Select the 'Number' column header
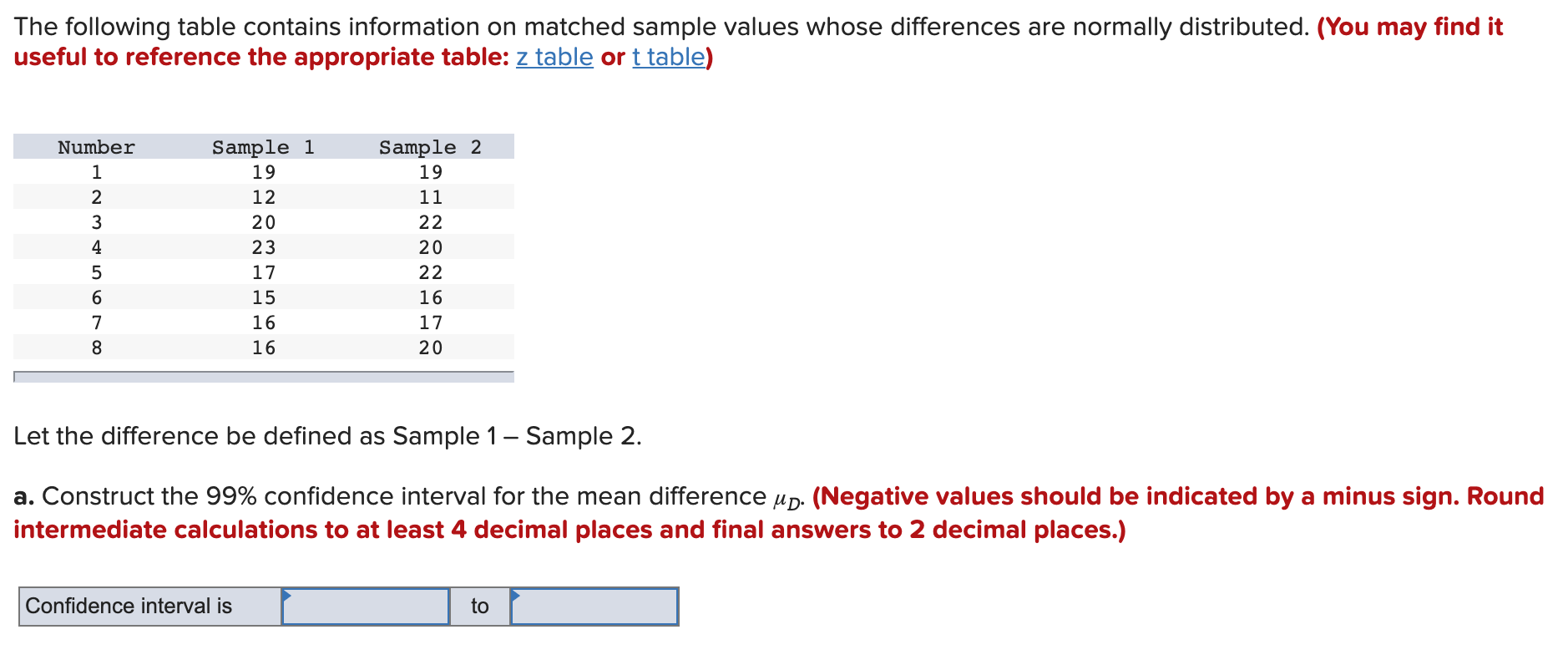 tap(96, 147)
